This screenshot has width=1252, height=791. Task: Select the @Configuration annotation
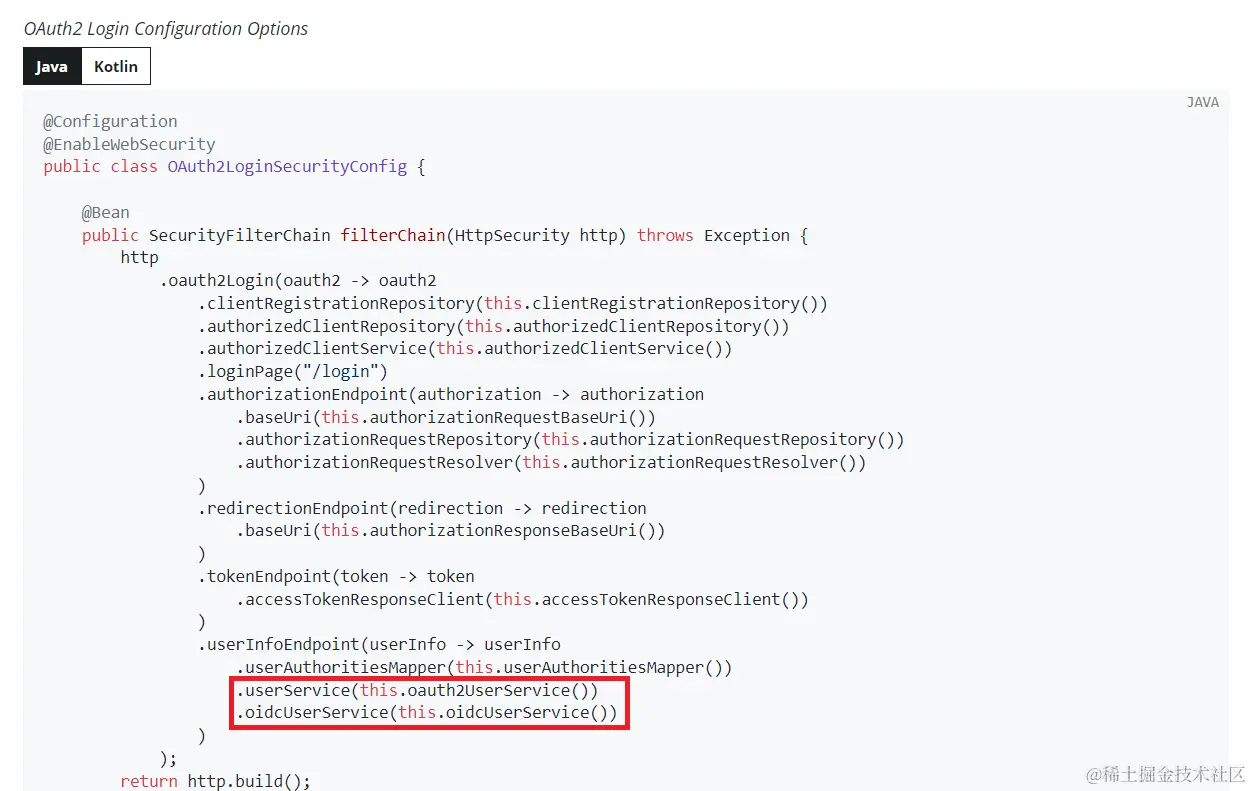(110, 121)
